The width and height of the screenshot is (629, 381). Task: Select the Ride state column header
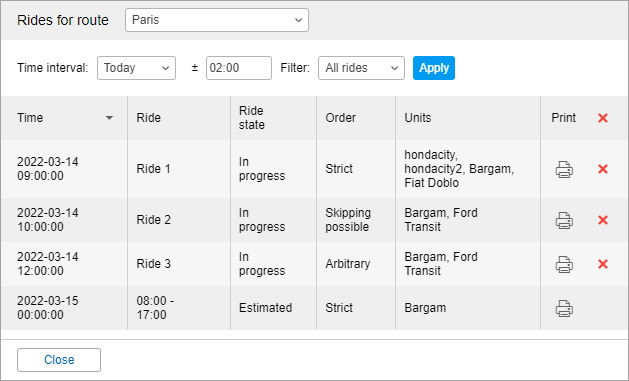tap(252, 118)
